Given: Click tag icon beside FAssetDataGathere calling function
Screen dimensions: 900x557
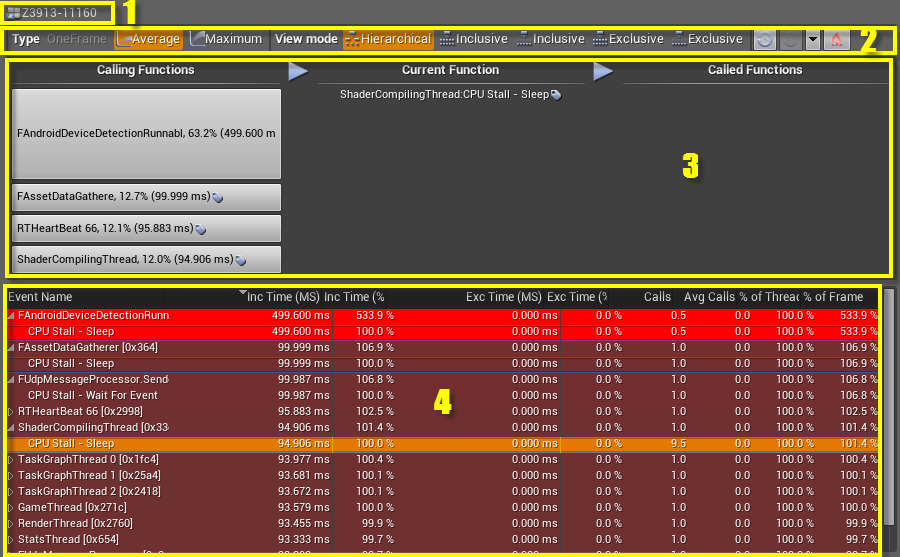Looking at the screenshot, I should click(218, 198).
